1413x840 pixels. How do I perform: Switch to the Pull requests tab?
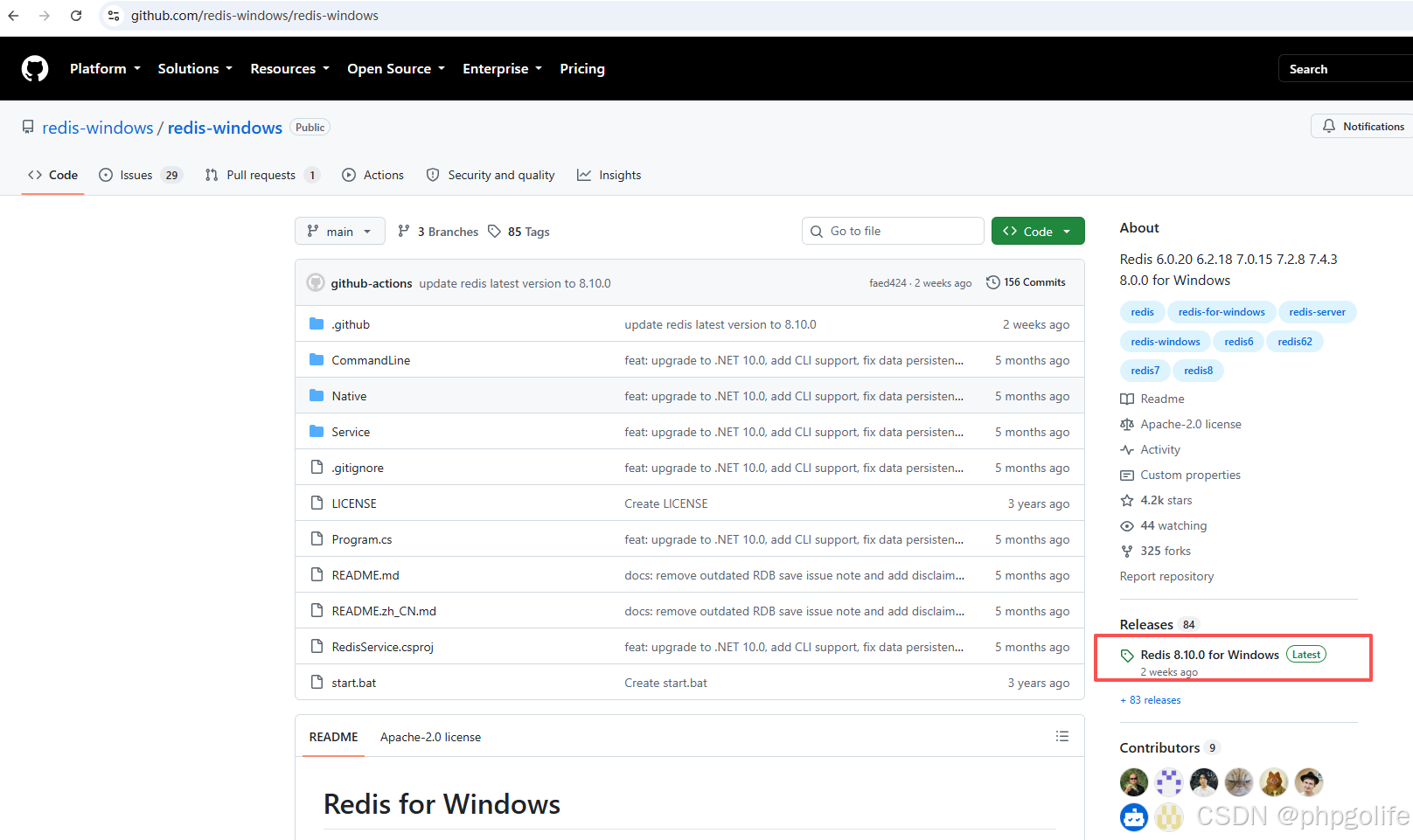coord(261,176)
